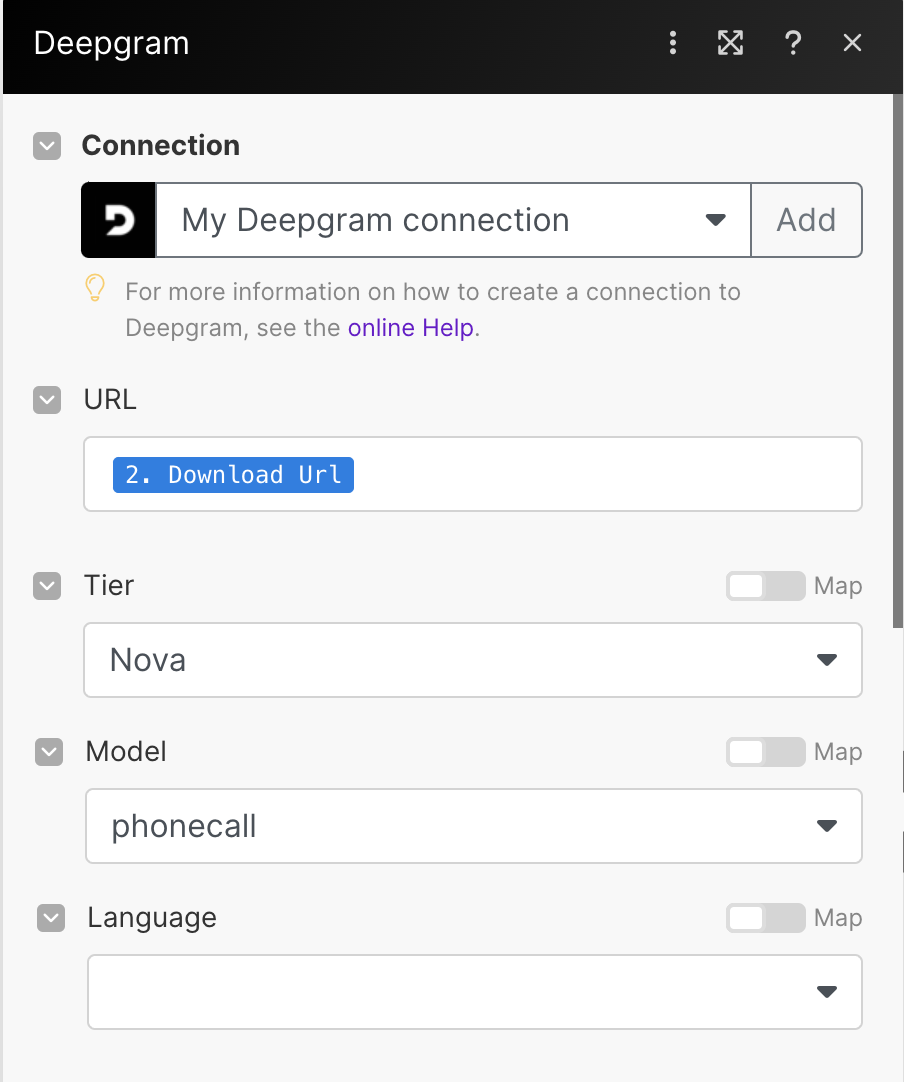904x1082 pixels.
Task: Collapse the URL field chevron
Action: tap(47, 400)
